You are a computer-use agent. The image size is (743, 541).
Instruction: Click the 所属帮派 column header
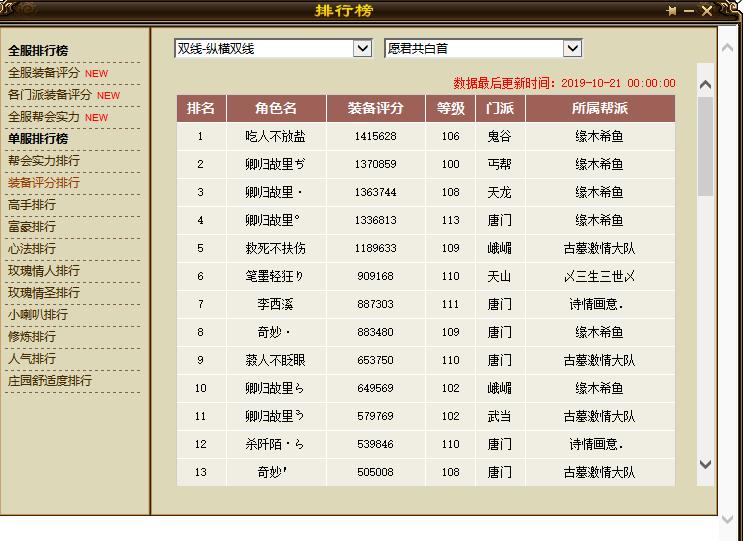click(599, 108)
